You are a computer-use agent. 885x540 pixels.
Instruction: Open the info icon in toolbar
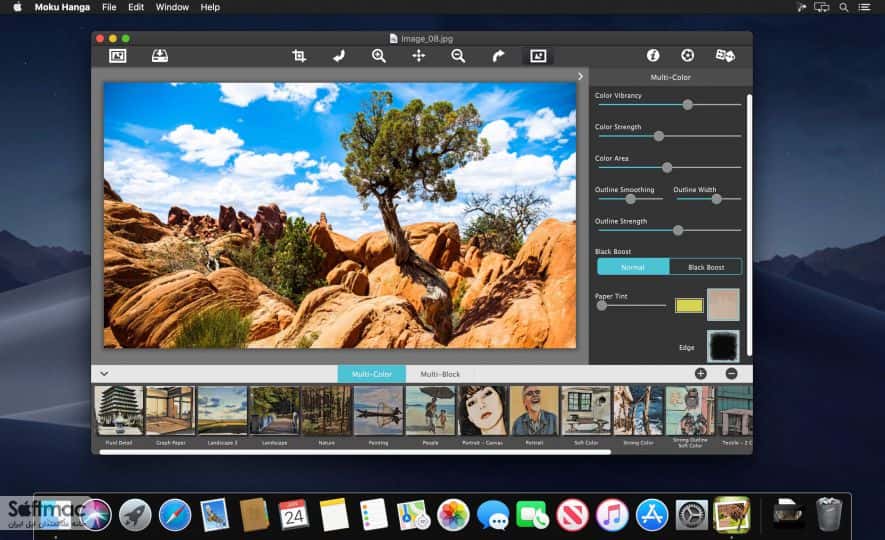click(653, 55)
